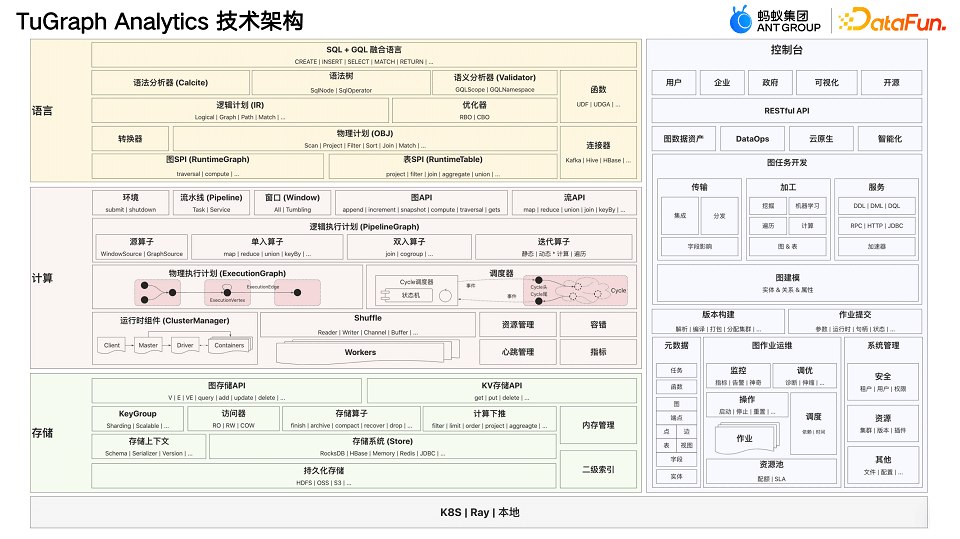This screenshot has width=960, height=539.
Task: Click the ExecutionVertex node in the graph
Action: click(x=227, y=293)
